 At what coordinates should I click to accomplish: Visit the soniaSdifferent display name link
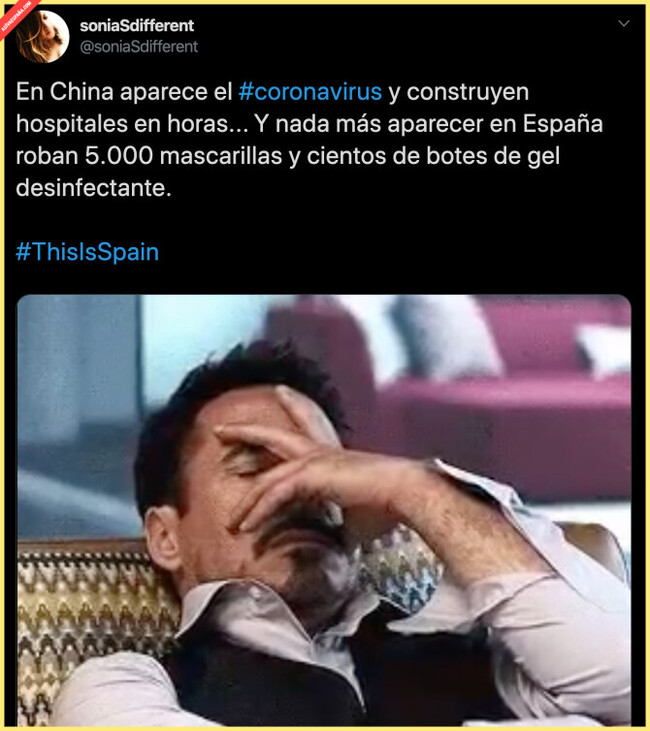click(x=137, y=26)
